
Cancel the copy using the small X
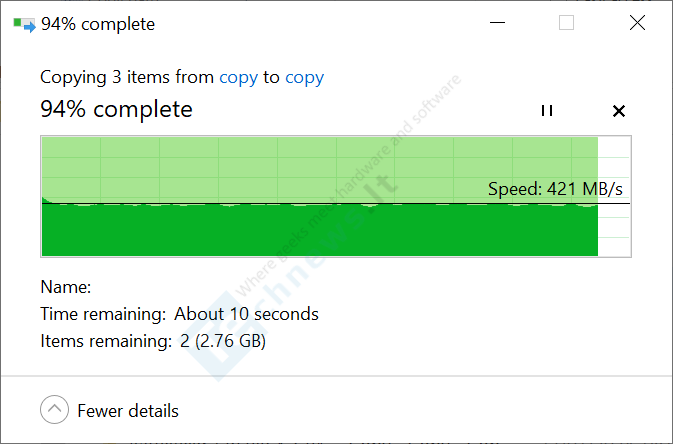(x=618, y=111)
